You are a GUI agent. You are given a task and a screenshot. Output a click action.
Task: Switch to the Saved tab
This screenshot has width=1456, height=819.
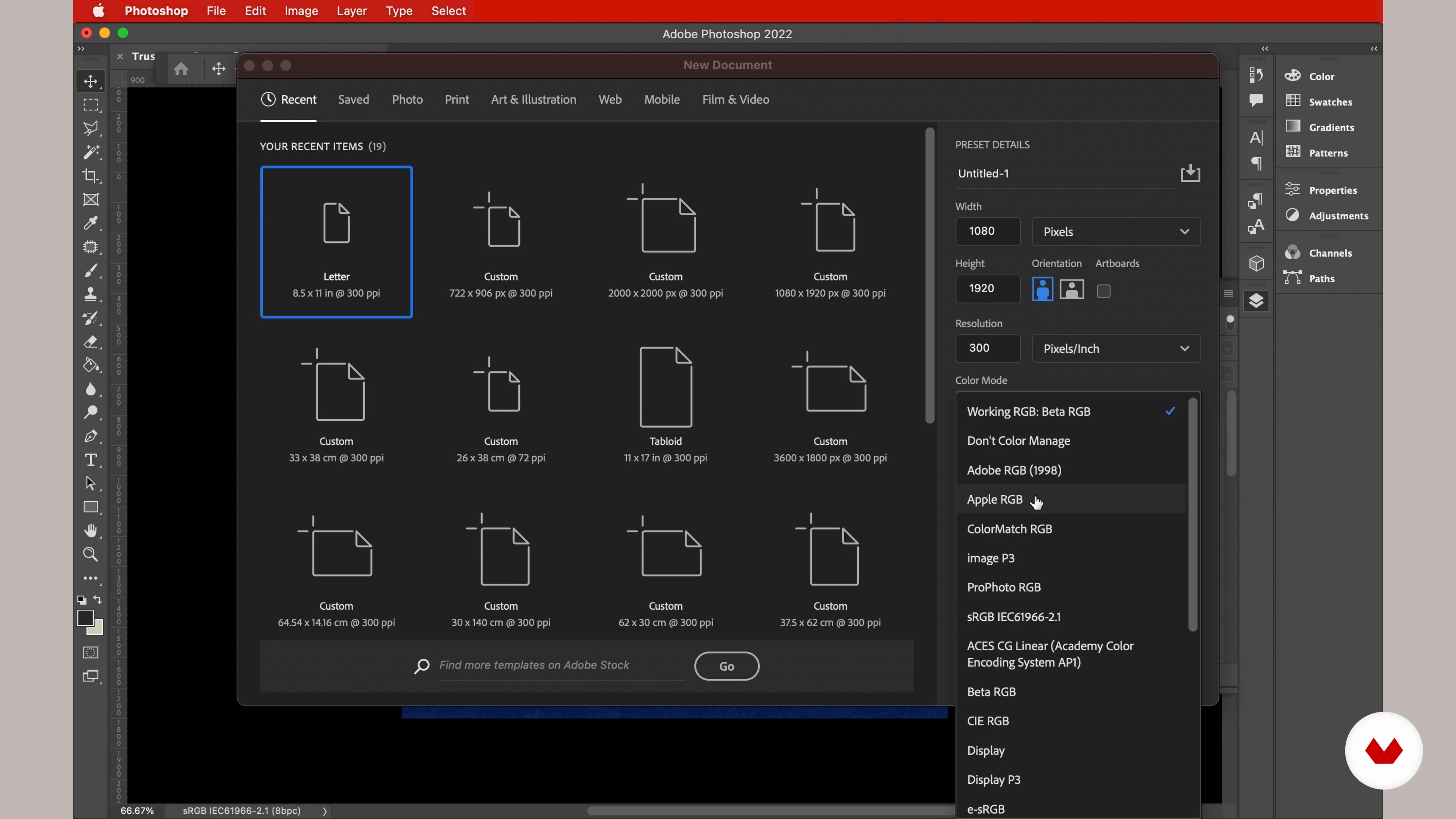(353, 99)
